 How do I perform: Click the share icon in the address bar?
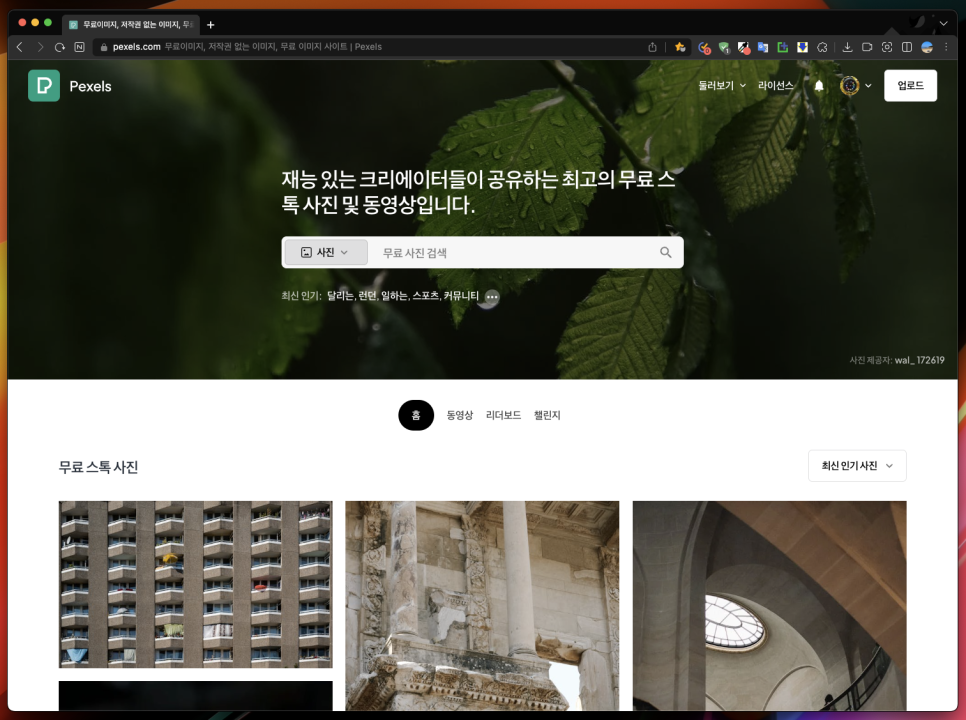652,47
